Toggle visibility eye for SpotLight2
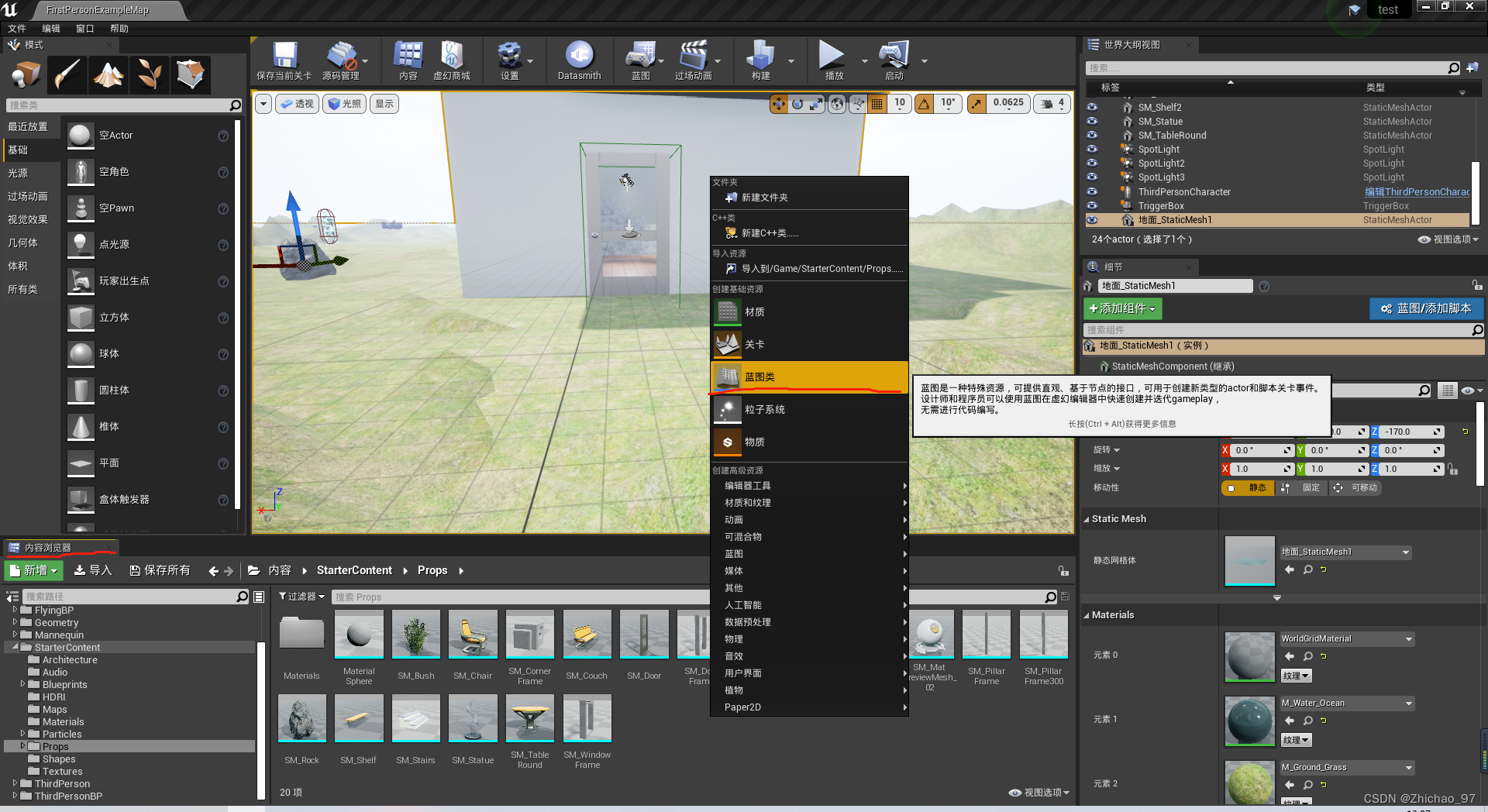Viewport: 1488px width, 812px height. tap(1092, 163)
